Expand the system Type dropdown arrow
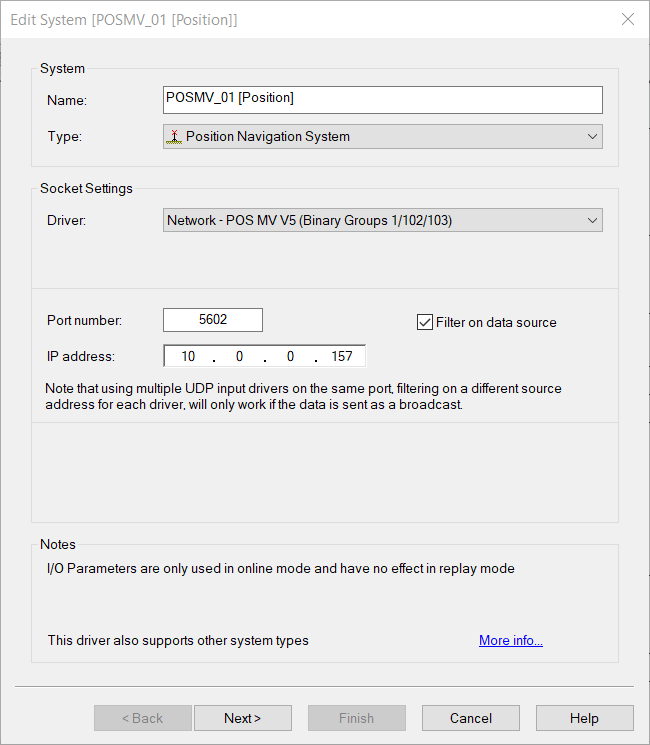 click(x=592, y=136)
